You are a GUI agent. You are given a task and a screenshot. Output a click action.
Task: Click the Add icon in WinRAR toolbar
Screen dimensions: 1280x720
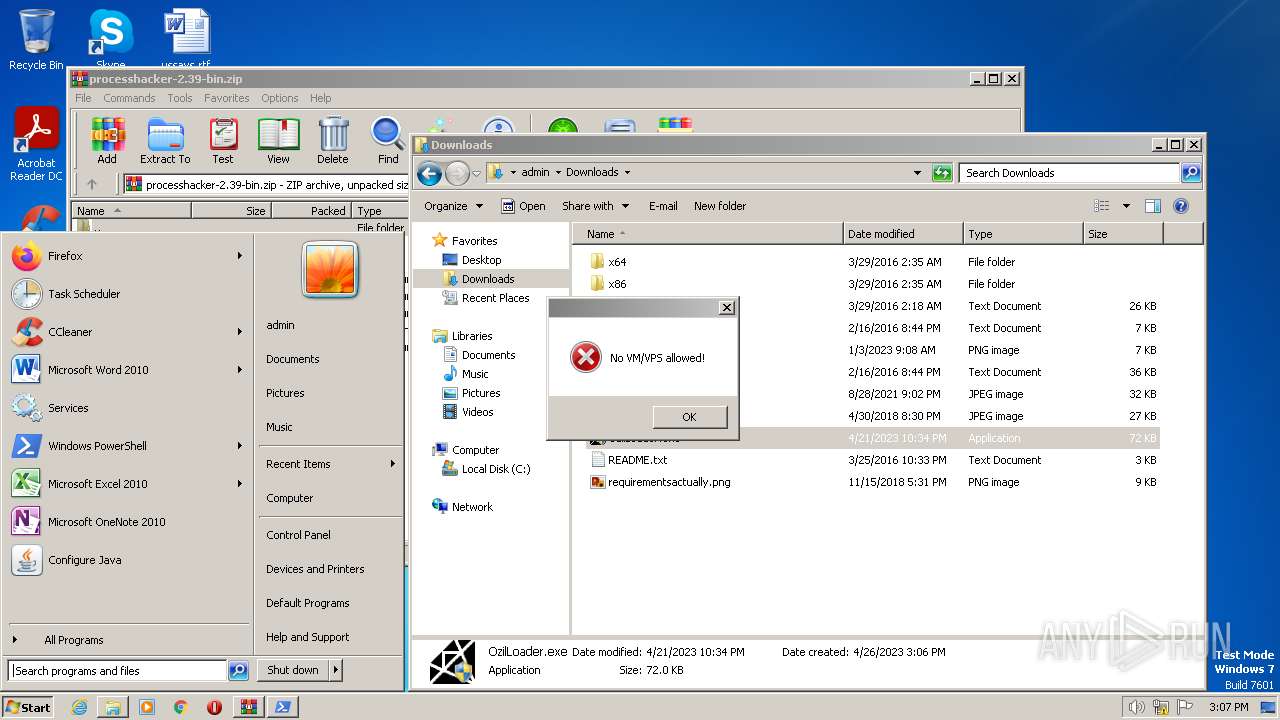(107, 140)
